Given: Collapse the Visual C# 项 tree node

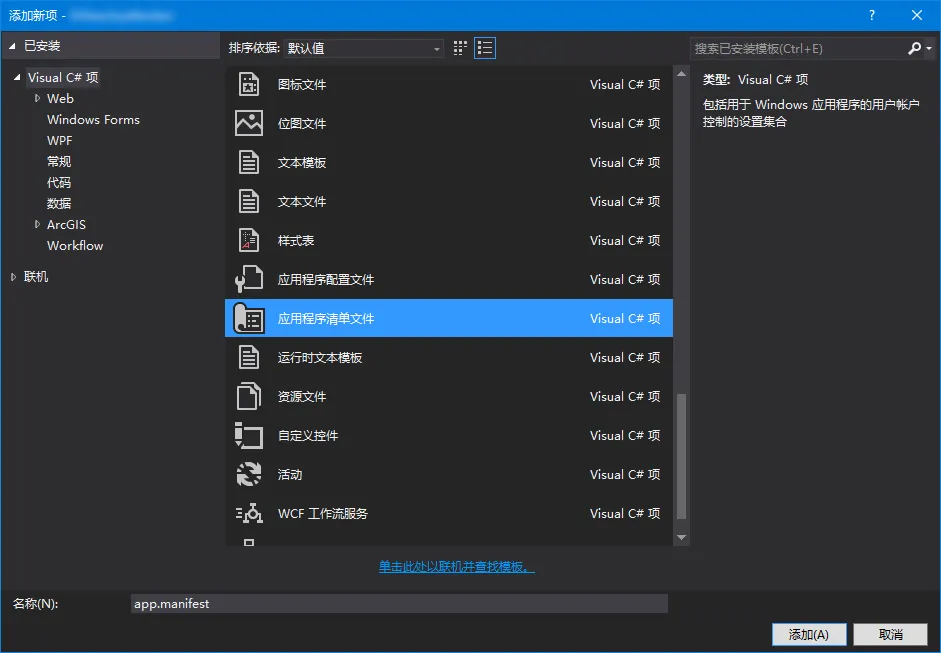Looking at the screenshot, I should 17,77.
